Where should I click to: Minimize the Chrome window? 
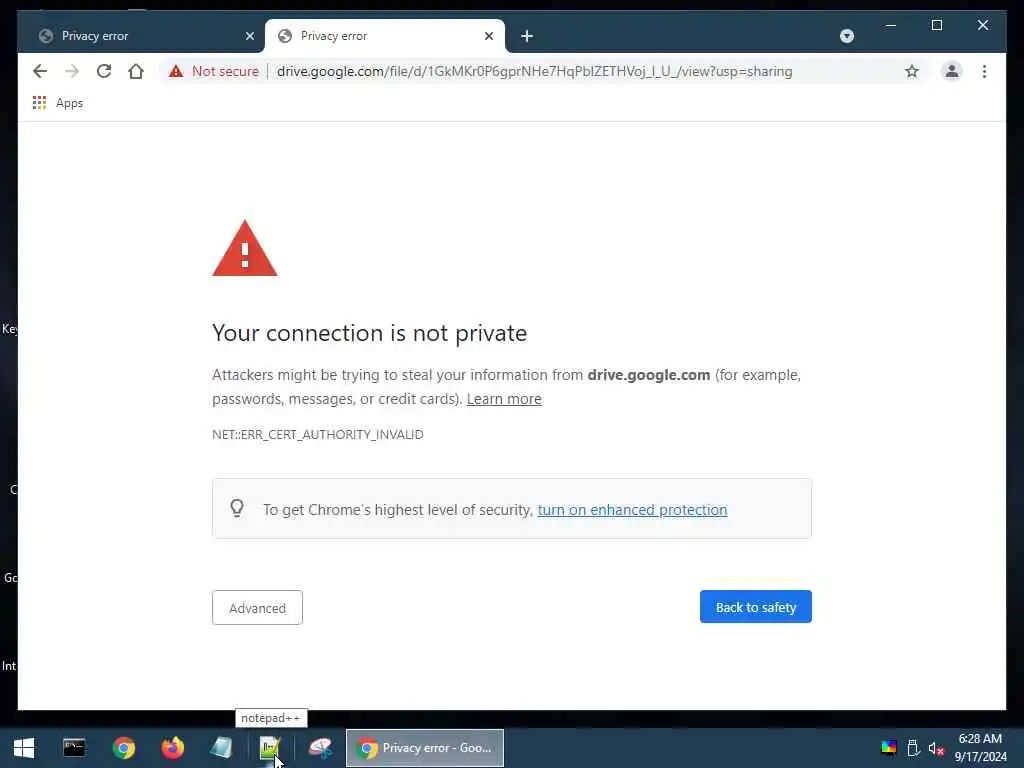coord(891,25)
